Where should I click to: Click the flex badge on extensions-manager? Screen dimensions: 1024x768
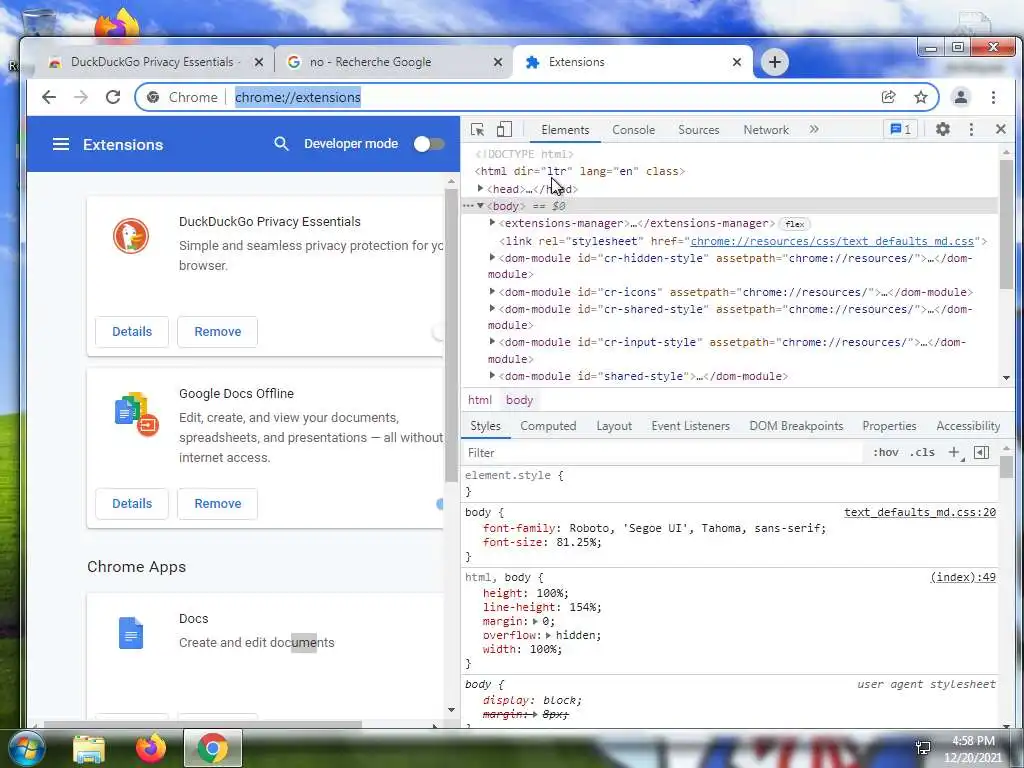pyautogui.click(x=795, y=224)
